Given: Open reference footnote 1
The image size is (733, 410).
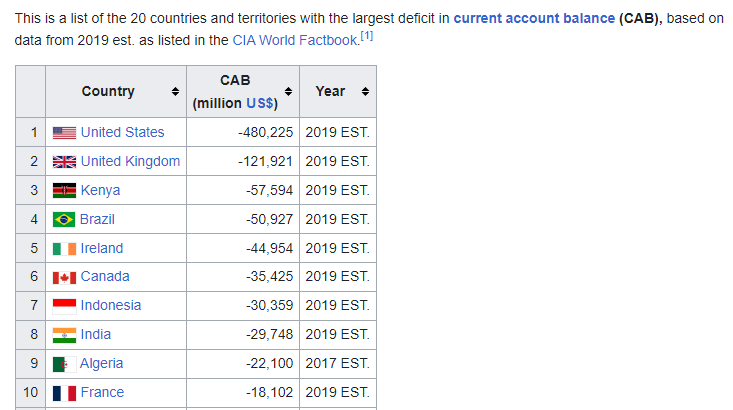Looking at the screenshot, I should (367, 36).
